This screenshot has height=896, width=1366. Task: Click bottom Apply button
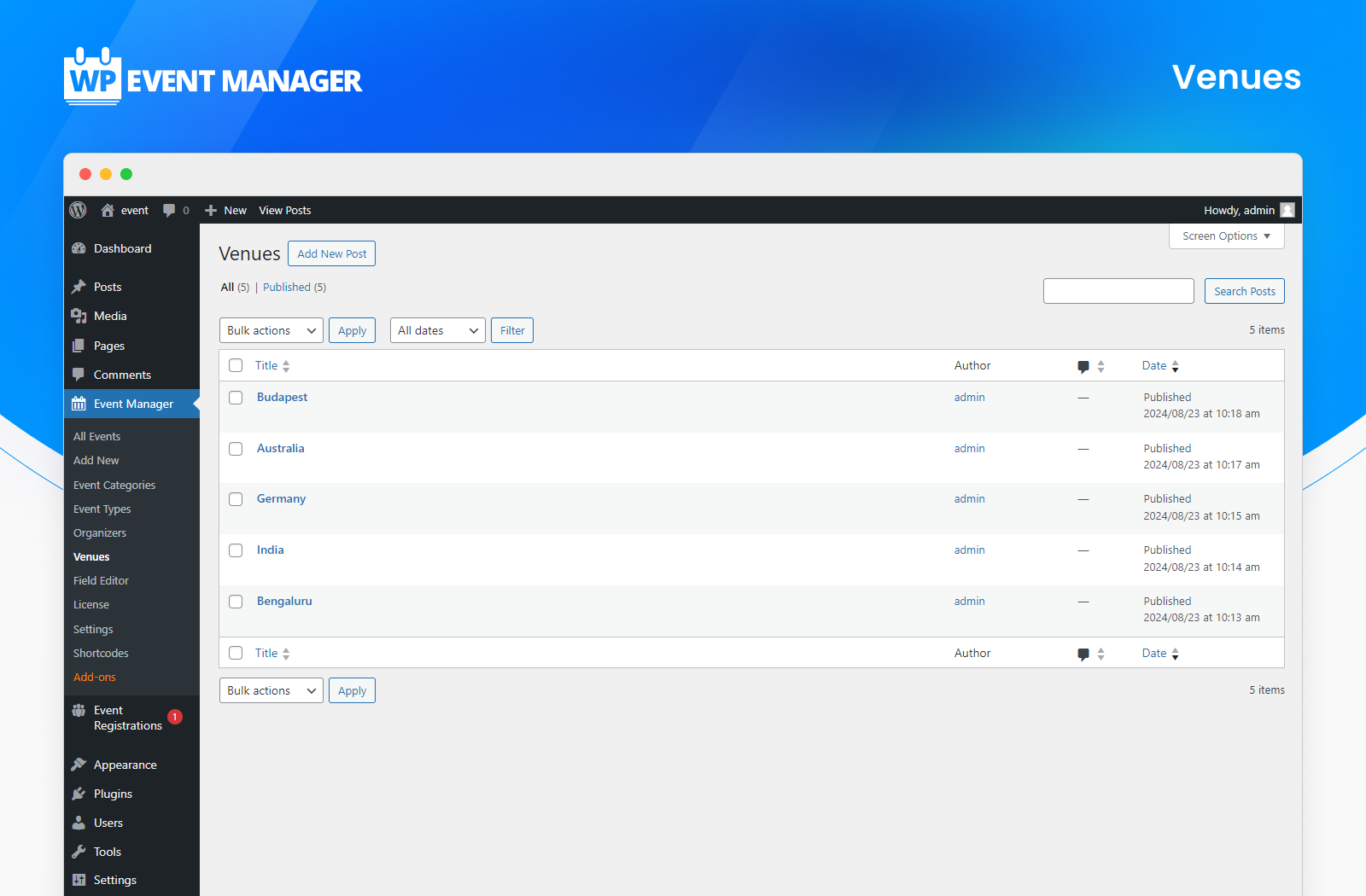pyautogui.click(x=352, y=690)
